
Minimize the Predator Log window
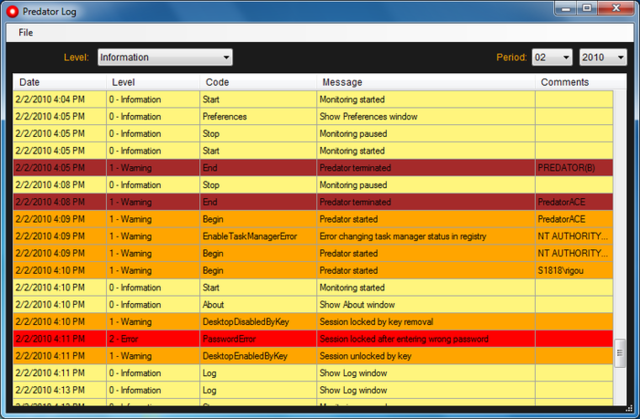565,9
